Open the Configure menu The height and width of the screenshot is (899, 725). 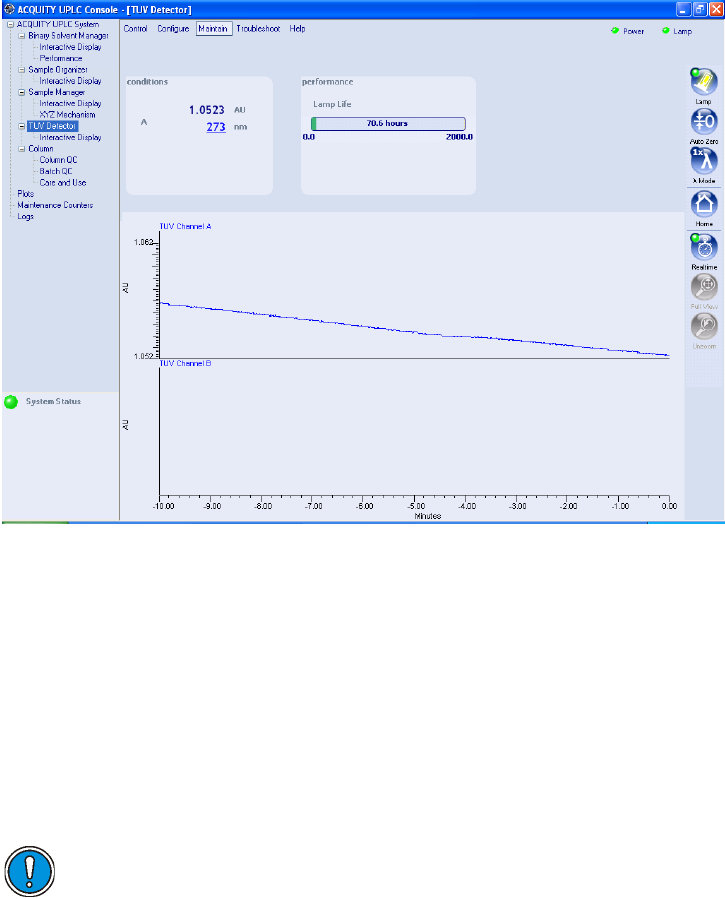click(173, 29)
